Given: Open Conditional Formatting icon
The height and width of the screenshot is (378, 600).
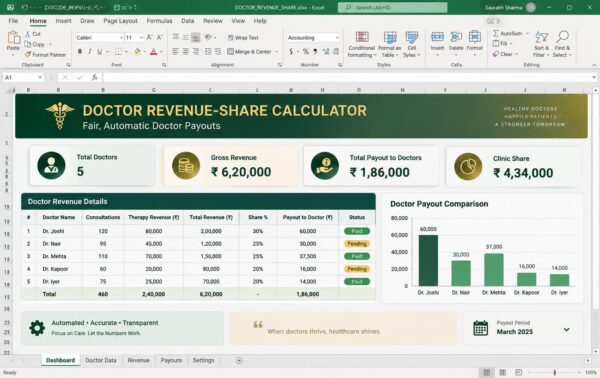Looking at the screenshot, I should (362, 37).
